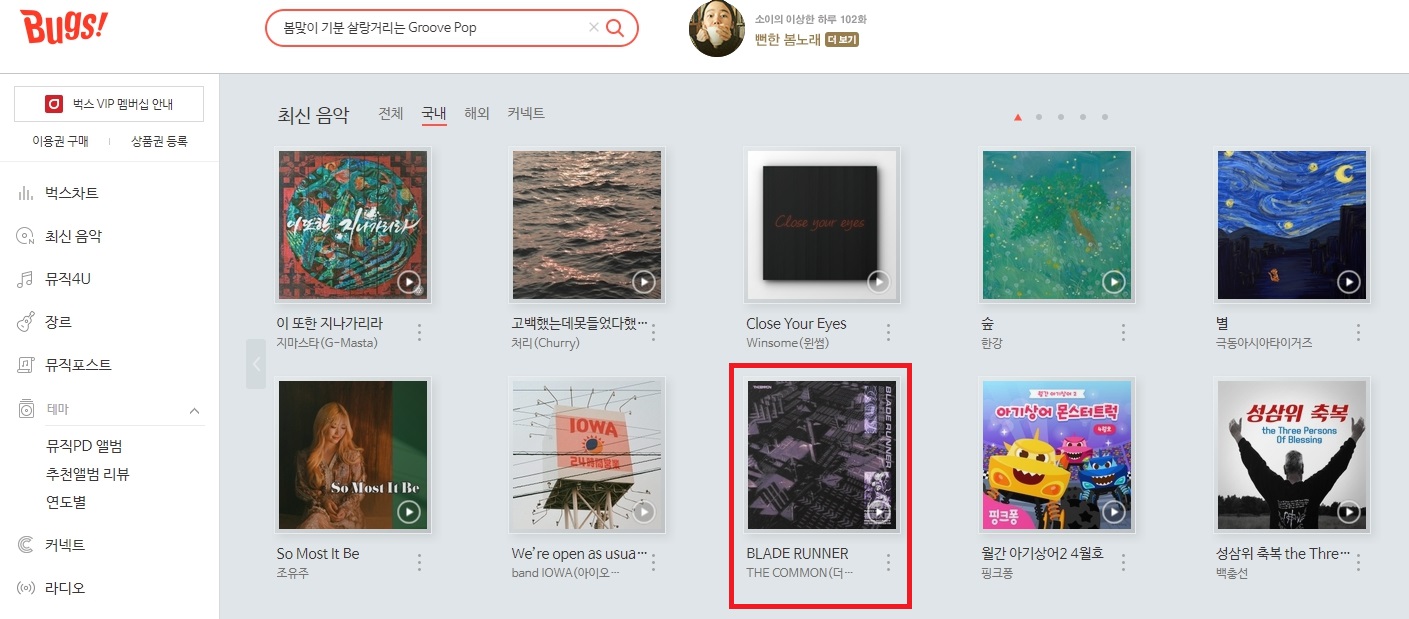
Task: Click the 벅스 VIP 멤버십 안내 button
Action: click(x=109, y=104)
